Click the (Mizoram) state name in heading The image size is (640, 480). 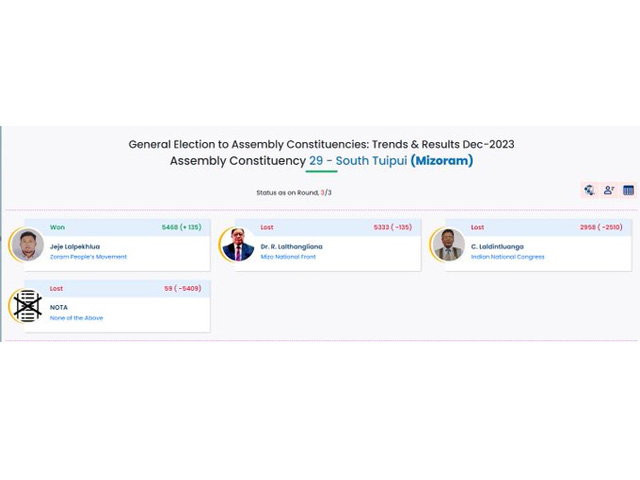coord(442,161)
